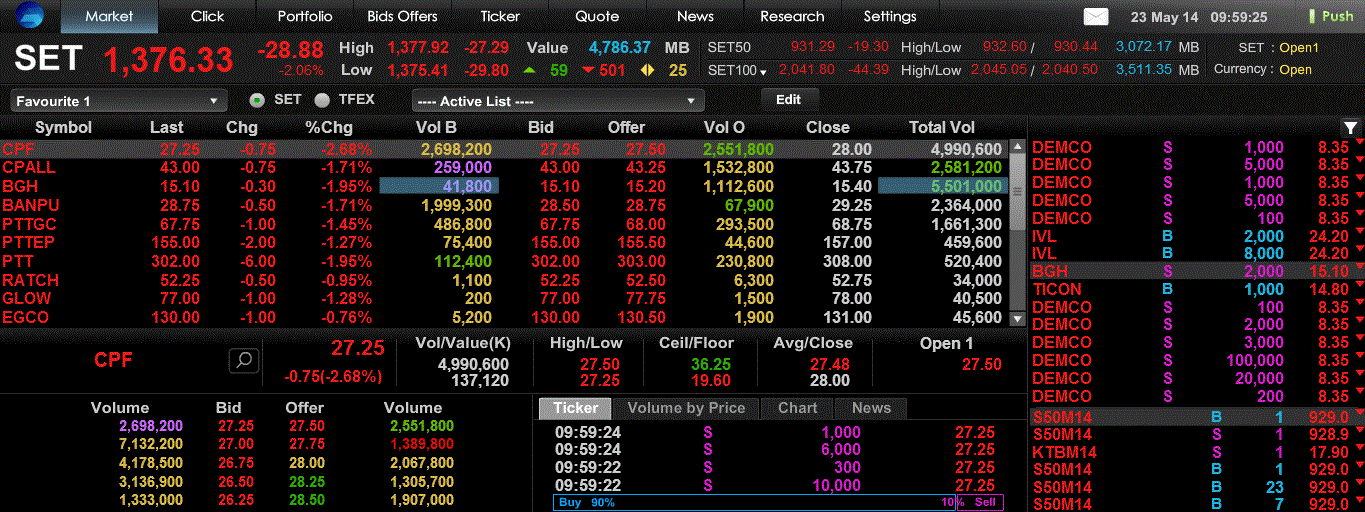This screenshot has width=1365, height=512.
Task: Switch to the Ticker tab below
Action: click(x=575, y=408)
